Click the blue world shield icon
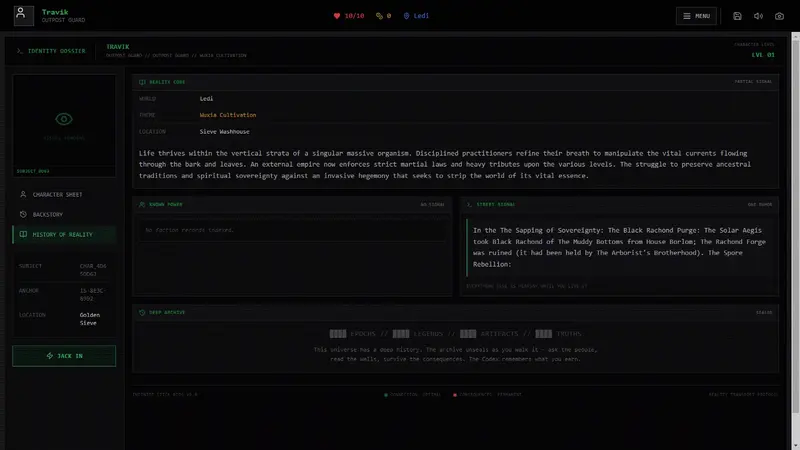 point(407,16)
